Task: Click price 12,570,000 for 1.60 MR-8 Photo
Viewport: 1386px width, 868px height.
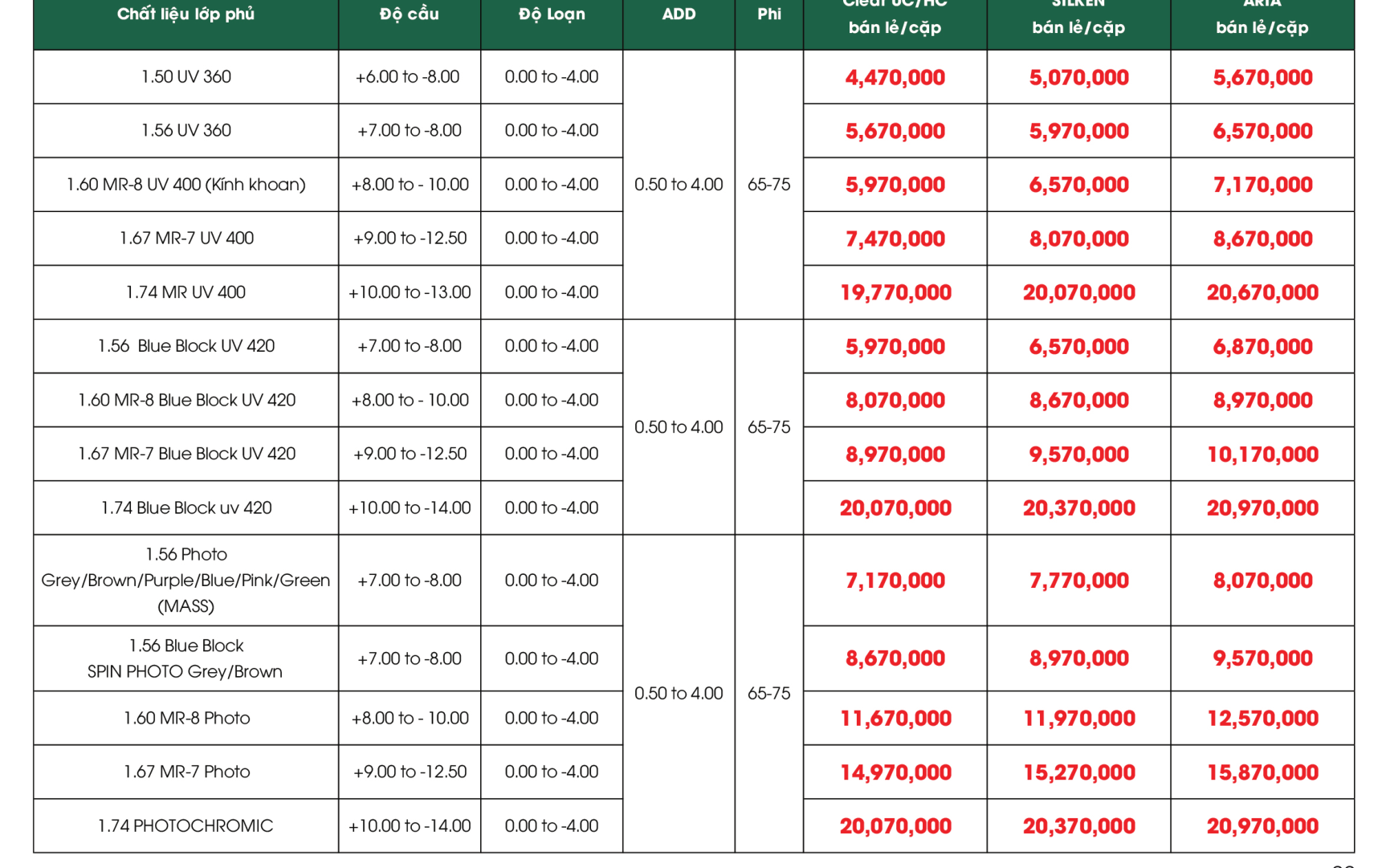Action: pyautogui.click(x=1262, y=719)
